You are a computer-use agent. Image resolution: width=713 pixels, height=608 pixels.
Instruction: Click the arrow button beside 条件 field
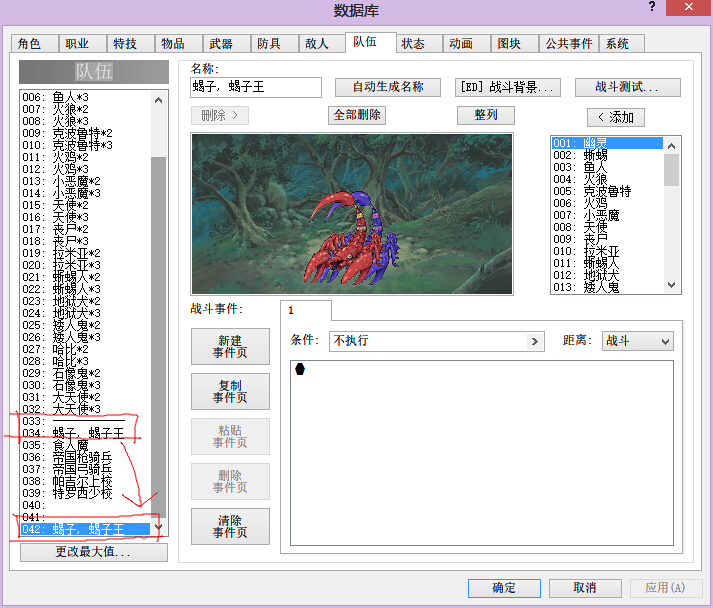click(535, 341)
